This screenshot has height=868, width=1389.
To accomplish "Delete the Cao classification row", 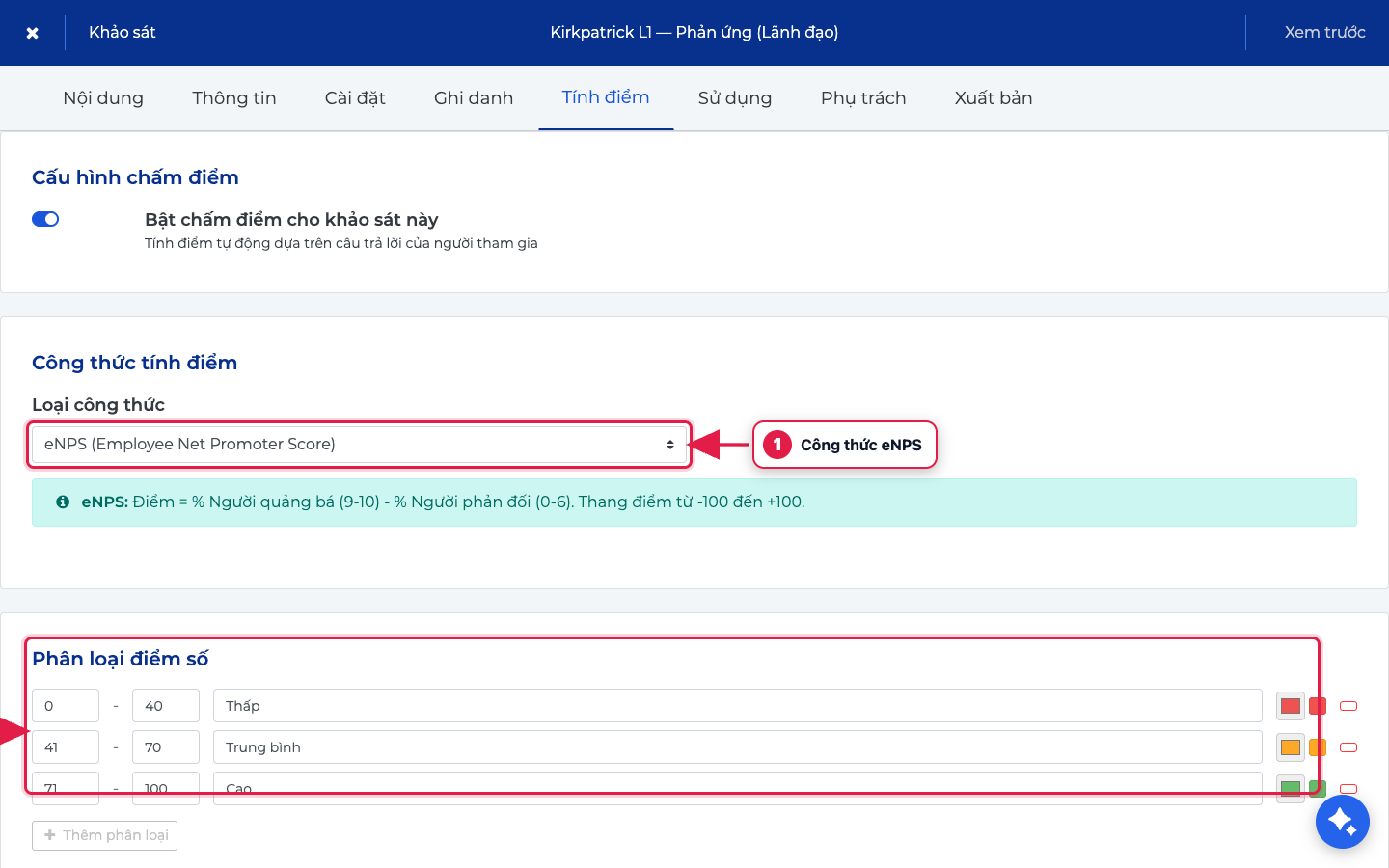I will point(1348,789).
